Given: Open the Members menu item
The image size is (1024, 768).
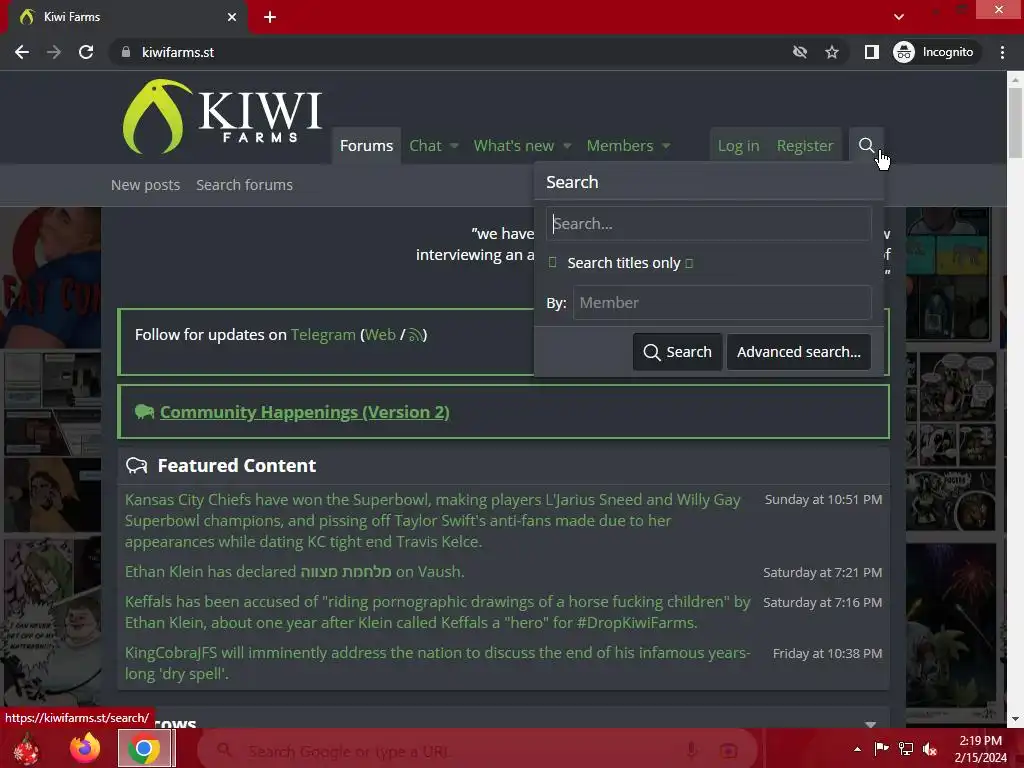Looking at the screenshot, I should (x=620, y=146).
